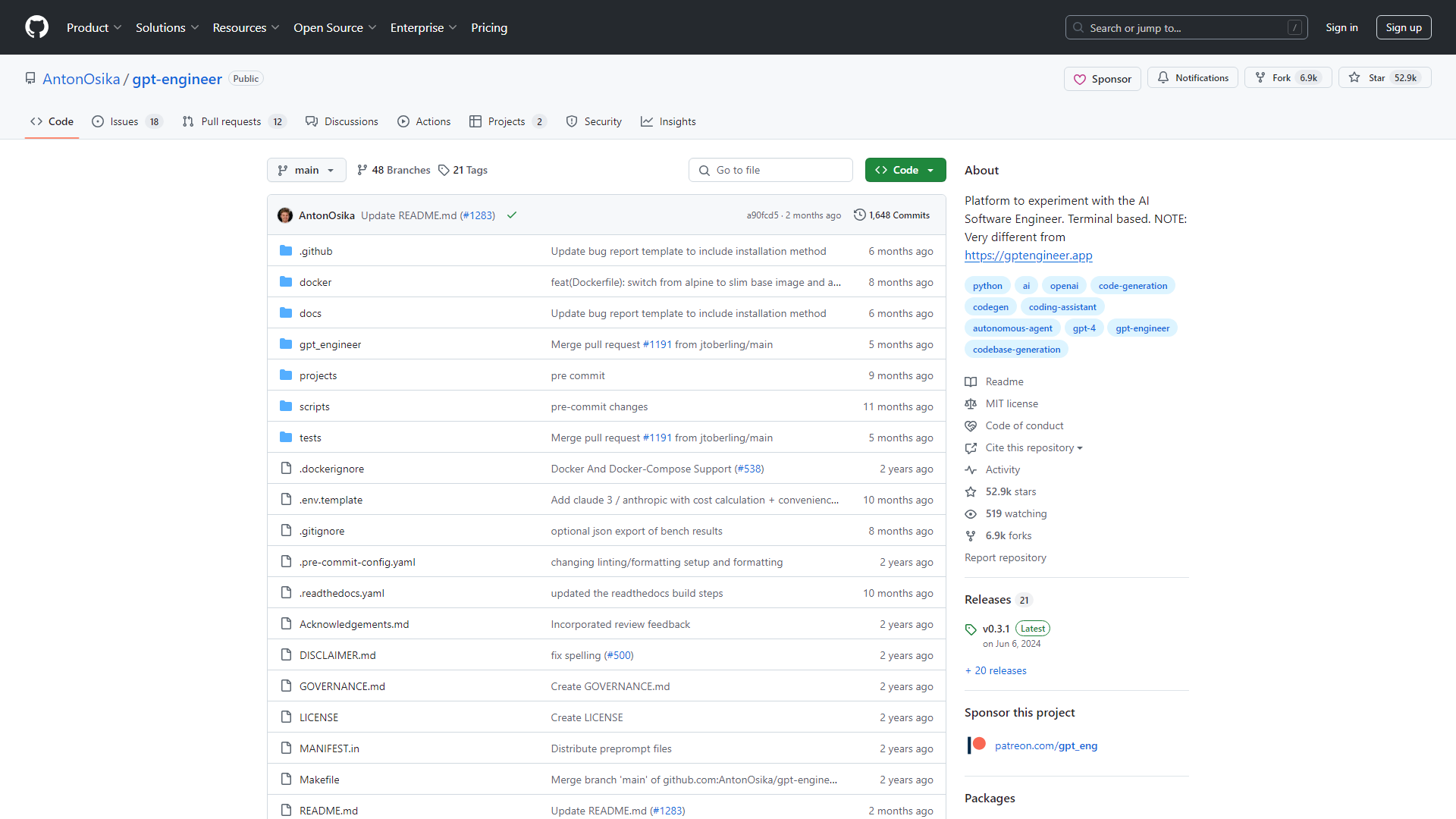Select the autonomous-agent topic tag
Image resolution: width=1456 pixels, height=819 pixels.
click(1012, 328)
